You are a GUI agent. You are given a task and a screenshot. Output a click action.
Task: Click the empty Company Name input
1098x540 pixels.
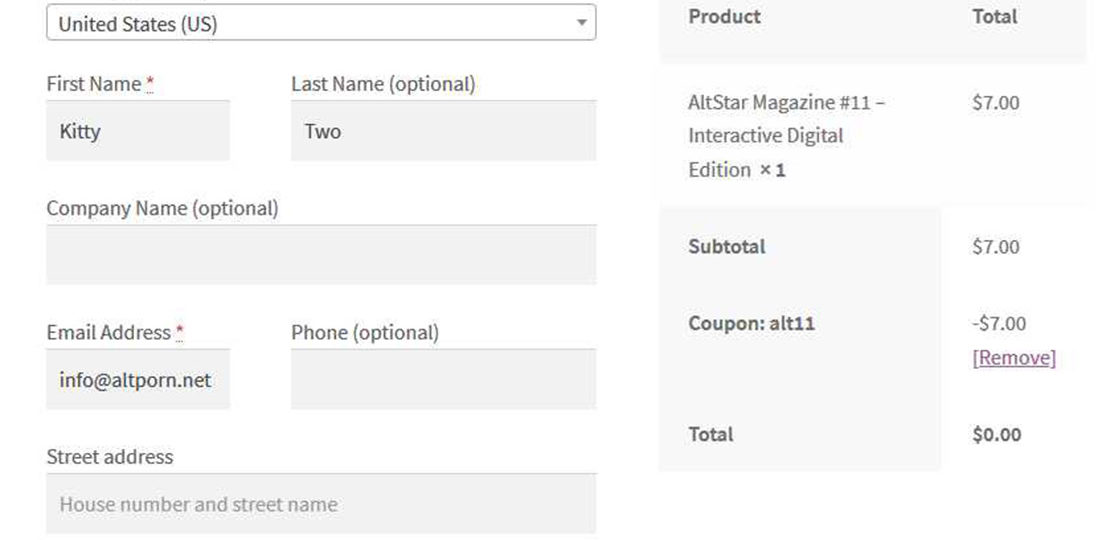coord(320,255)
